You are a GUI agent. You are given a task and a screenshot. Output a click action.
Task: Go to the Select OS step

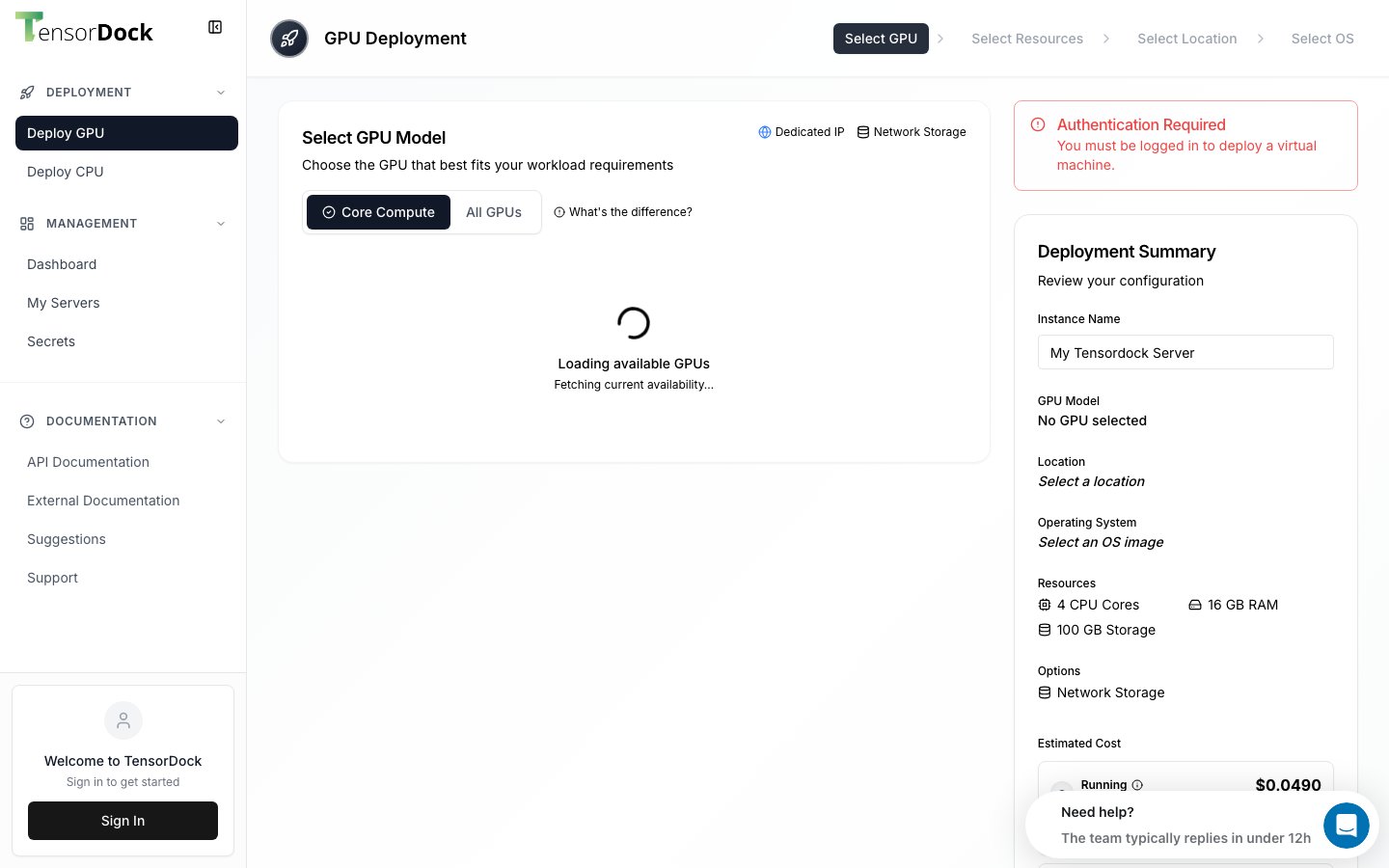coord(1322,39)
